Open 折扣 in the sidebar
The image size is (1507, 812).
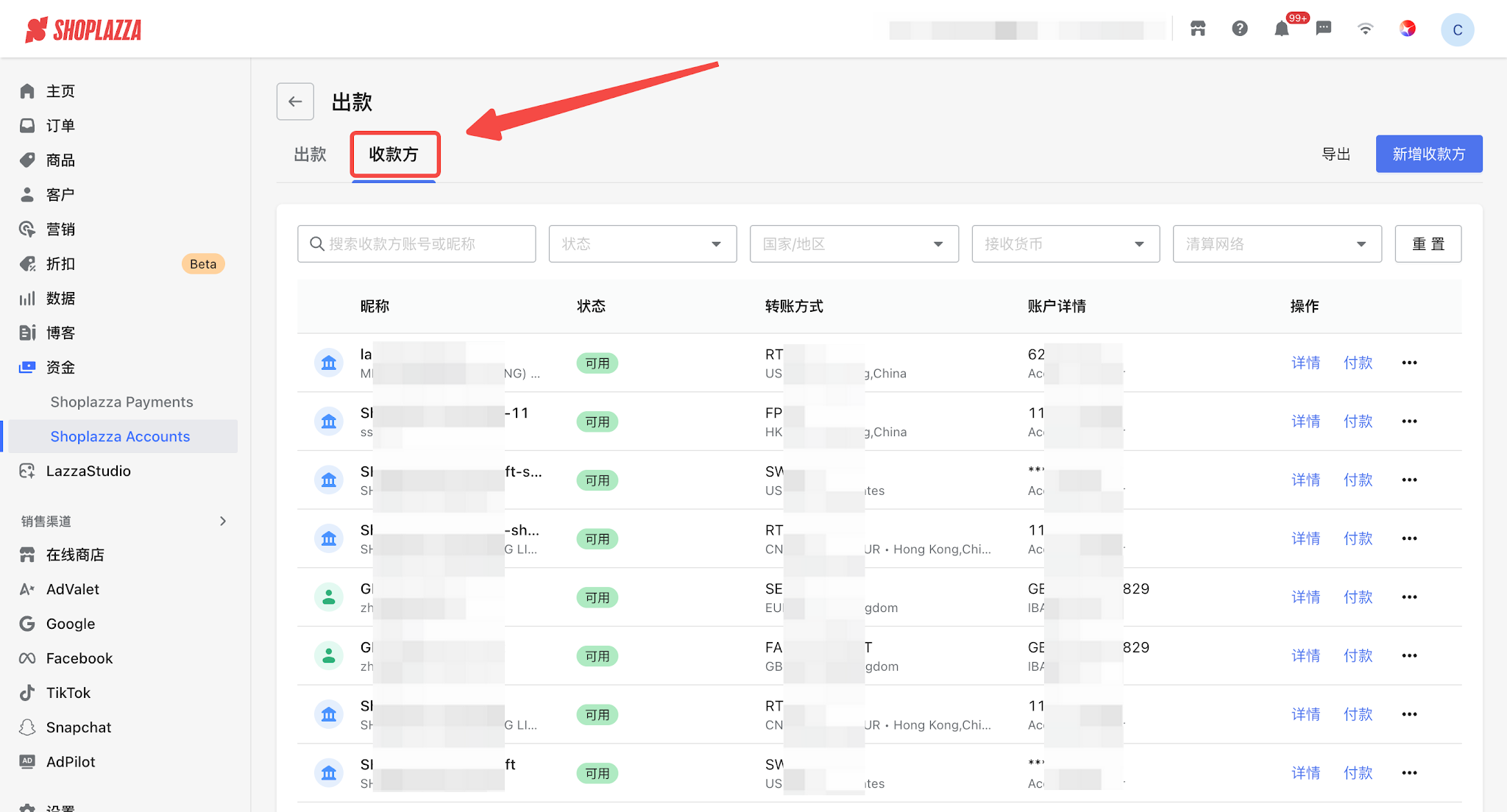pos(60,264)
